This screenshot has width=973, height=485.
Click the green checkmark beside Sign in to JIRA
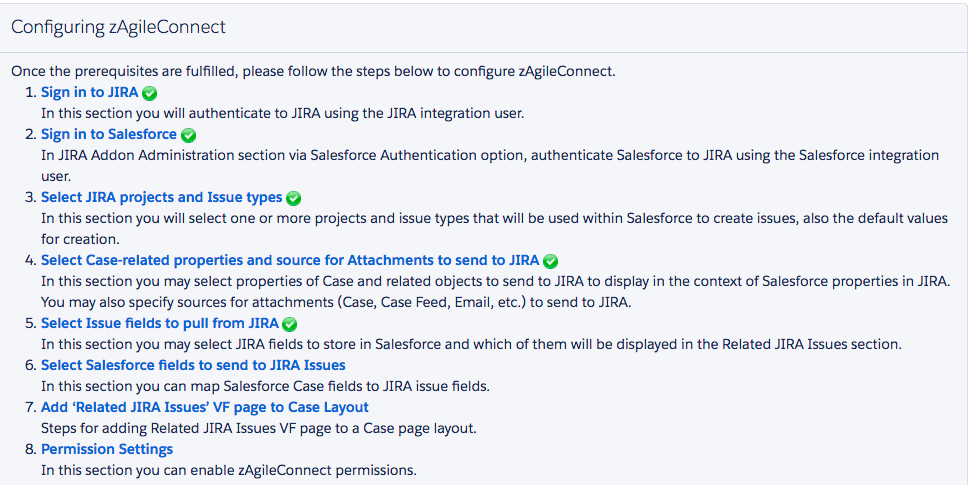click(150, 94)
